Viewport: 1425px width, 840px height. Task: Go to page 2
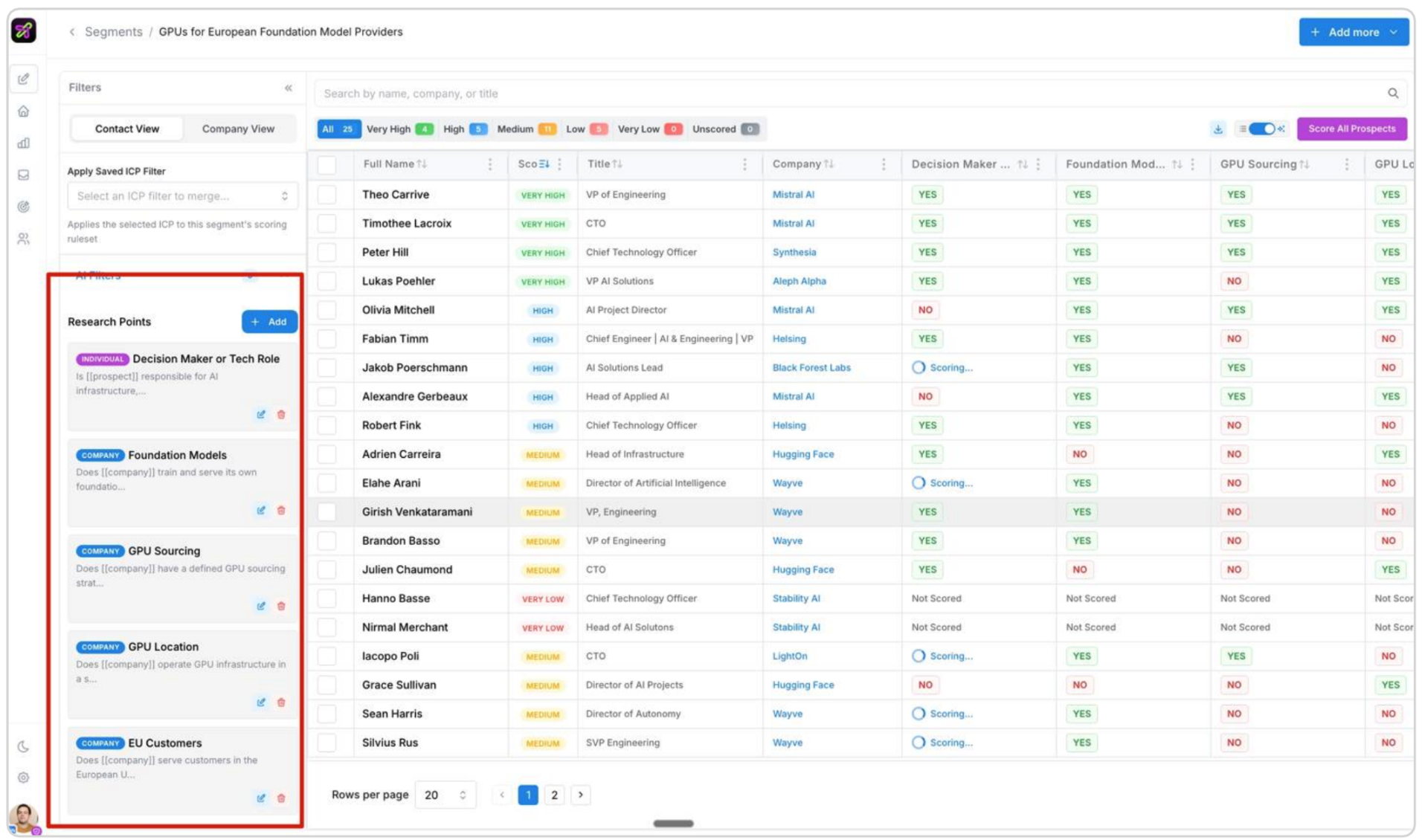point(554,795)
